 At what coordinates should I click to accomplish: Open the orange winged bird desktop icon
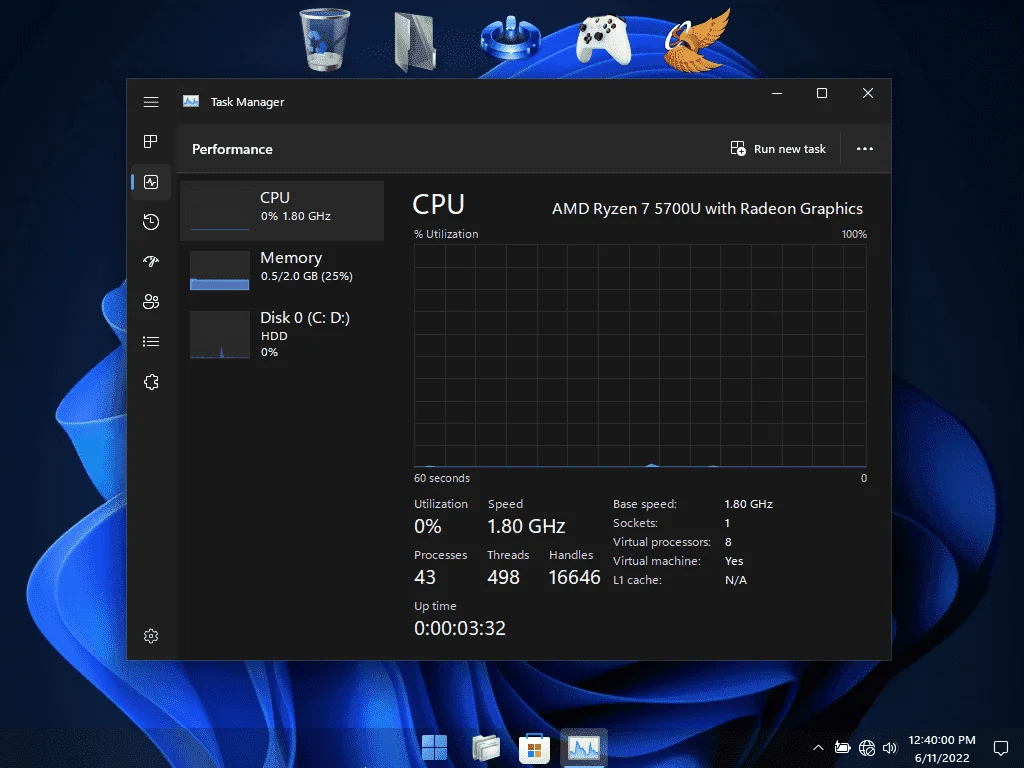pos(696,40)
